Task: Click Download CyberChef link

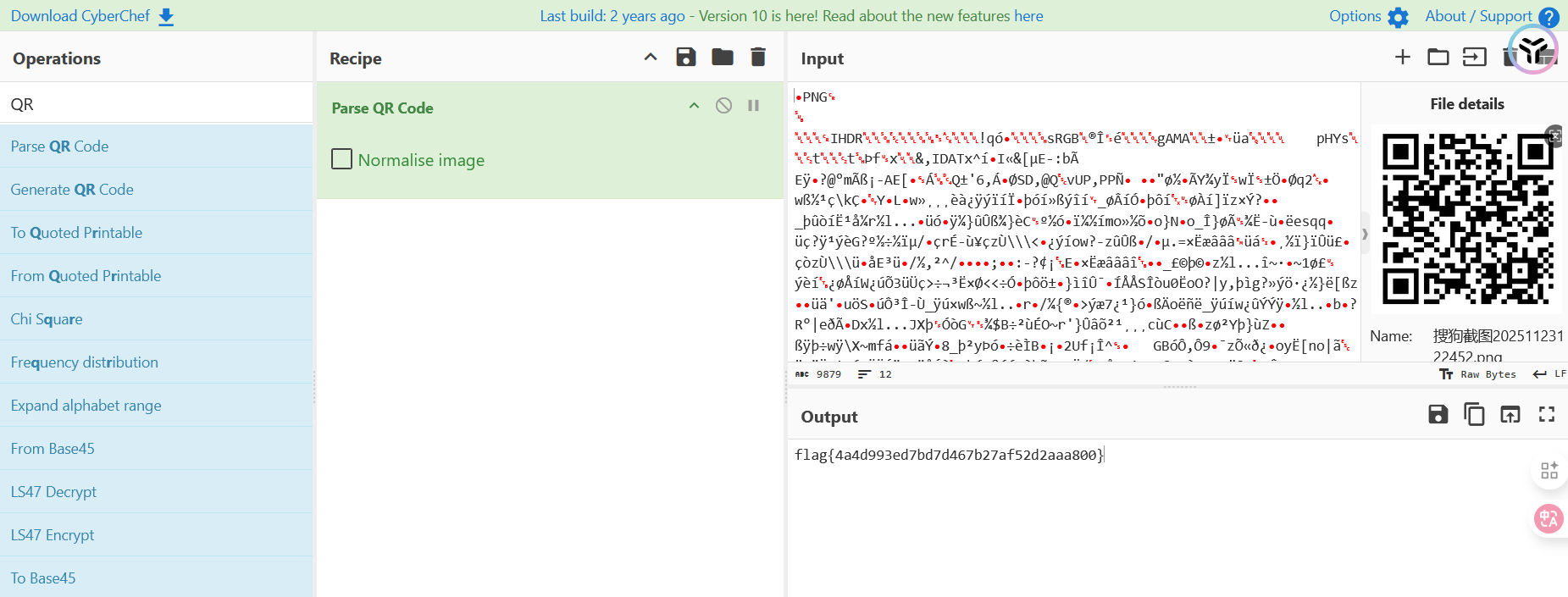Action: tap(92, 16)
